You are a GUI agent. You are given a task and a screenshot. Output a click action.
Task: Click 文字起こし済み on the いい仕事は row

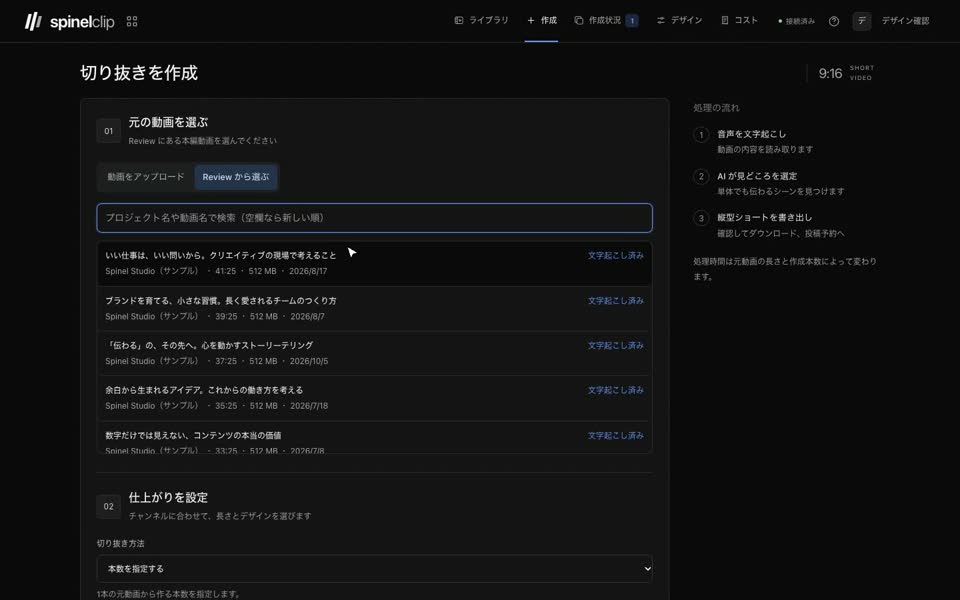615,256
